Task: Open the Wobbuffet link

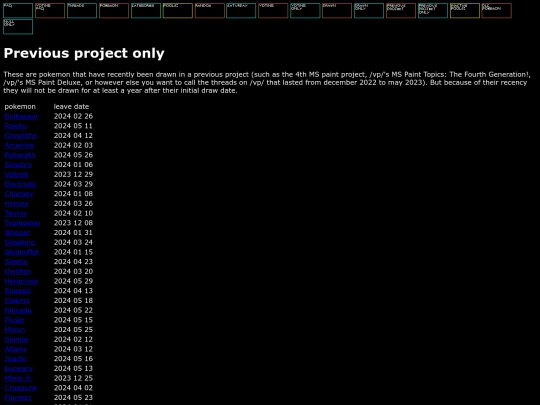Action: tap(22, 252)
